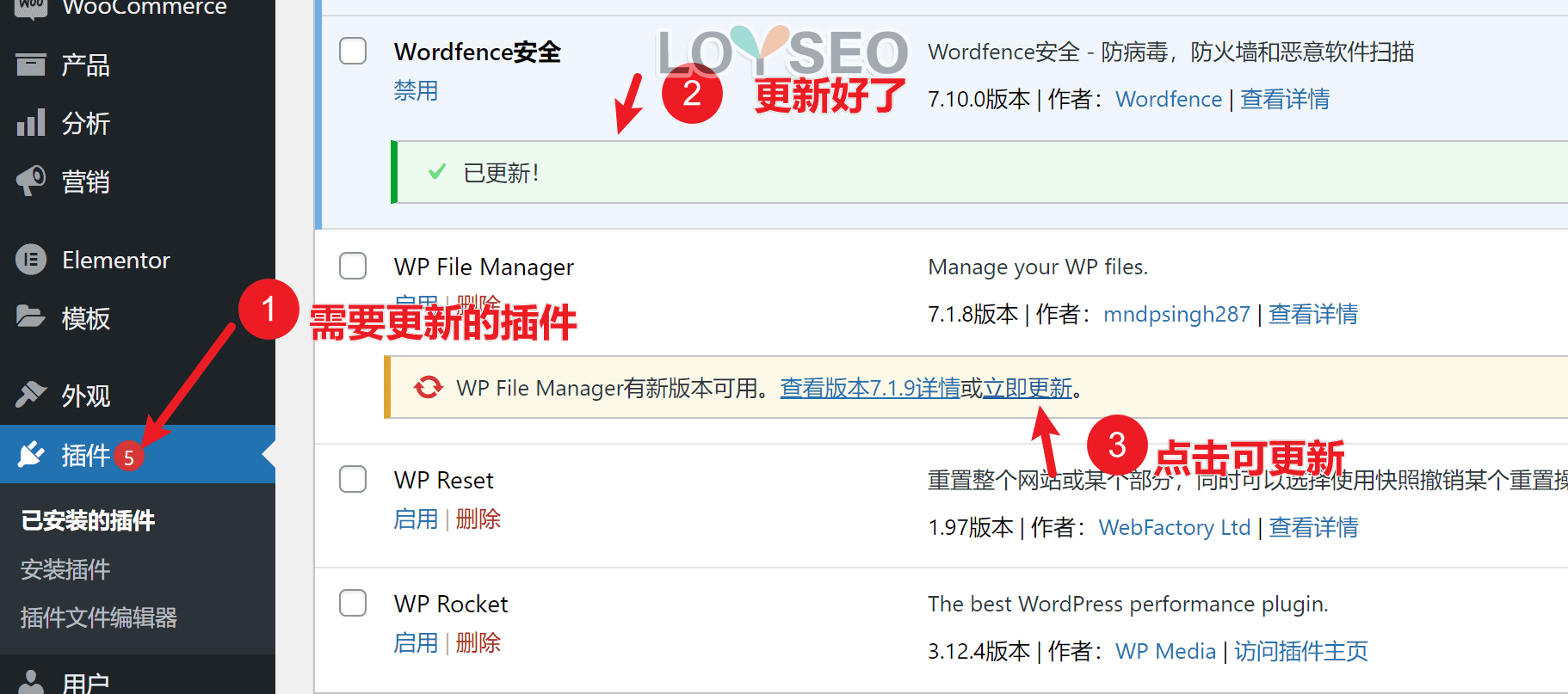The width and height of the screenshot is (1568, 694).
Task: Click 删除 under WP Rocket
Action: tap(478, 642)
